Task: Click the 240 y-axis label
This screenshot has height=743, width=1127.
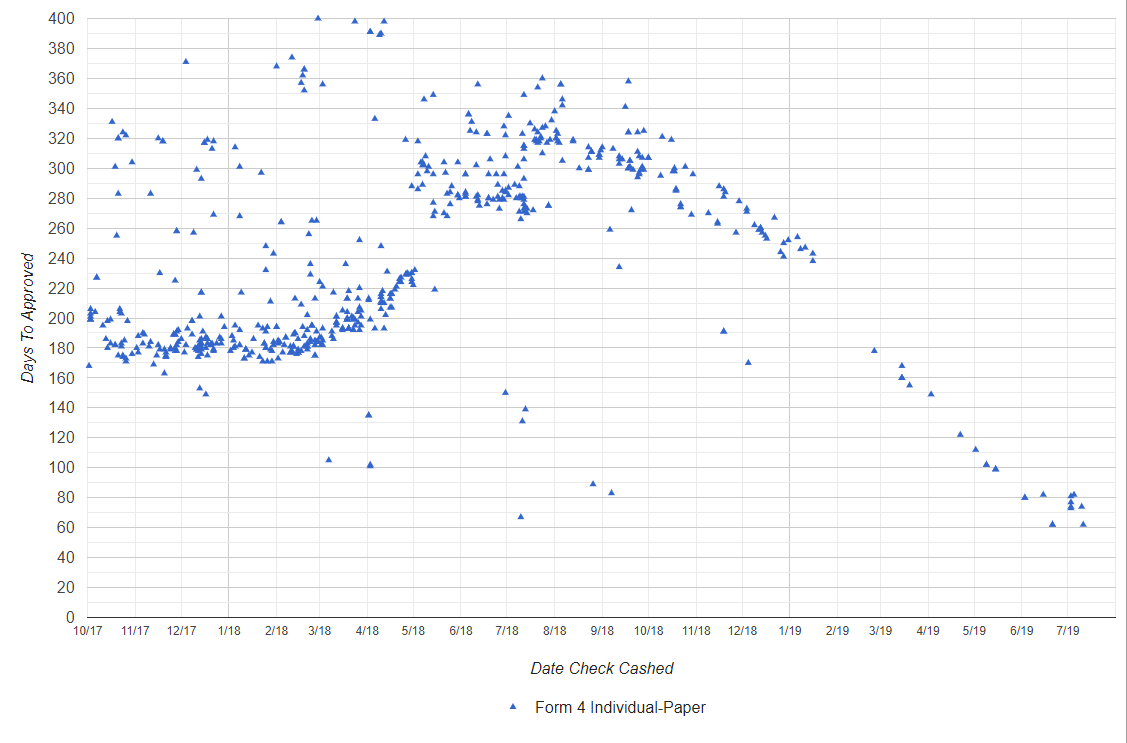Action: click(x=62, y=258)
